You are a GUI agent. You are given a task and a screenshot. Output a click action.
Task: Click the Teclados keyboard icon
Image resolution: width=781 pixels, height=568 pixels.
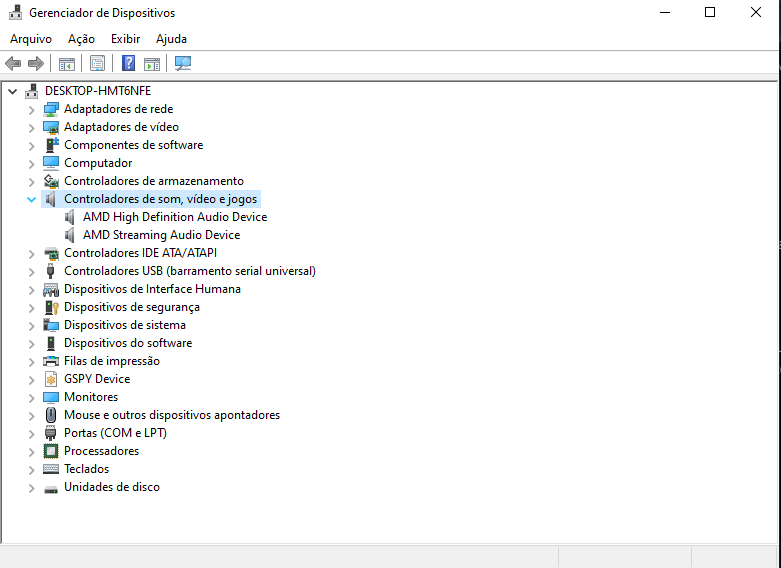click(51, 469)
